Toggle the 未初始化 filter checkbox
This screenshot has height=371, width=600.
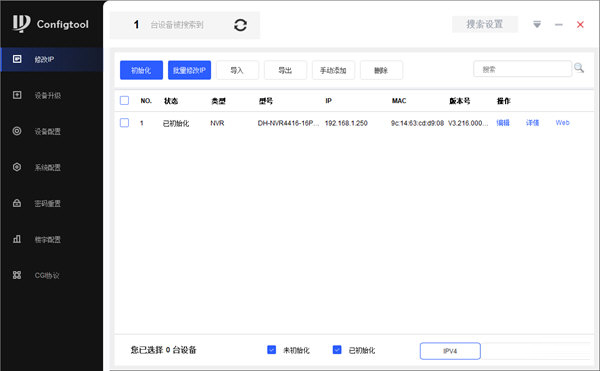click(x=271, y=350)
